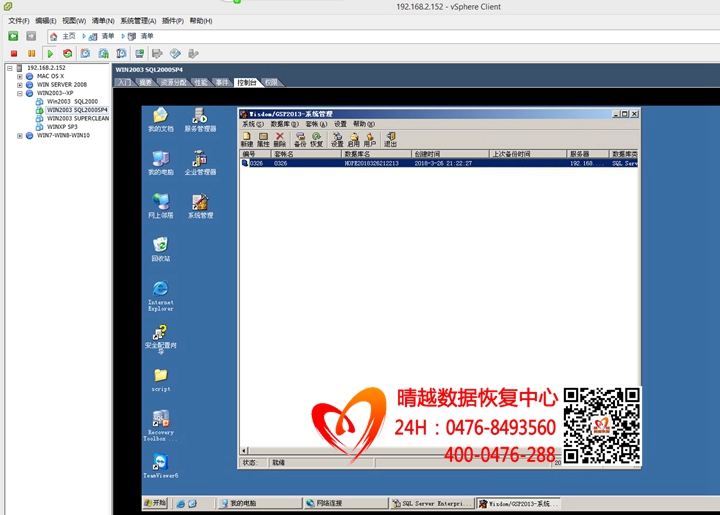
Task: Click the 主页 home icon in breadcrumb
Action: pos(54,36)
